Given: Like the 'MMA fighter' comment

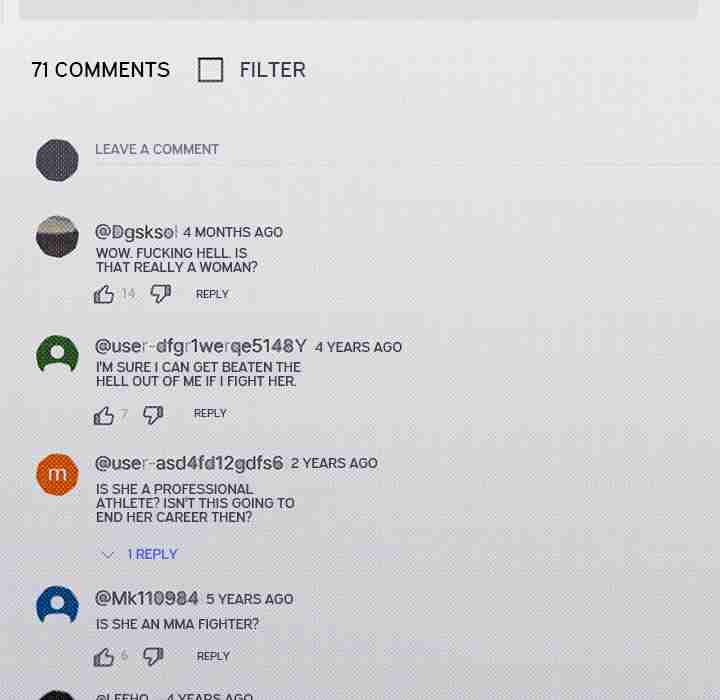Looking at the screenshot, I should (104, 657).
